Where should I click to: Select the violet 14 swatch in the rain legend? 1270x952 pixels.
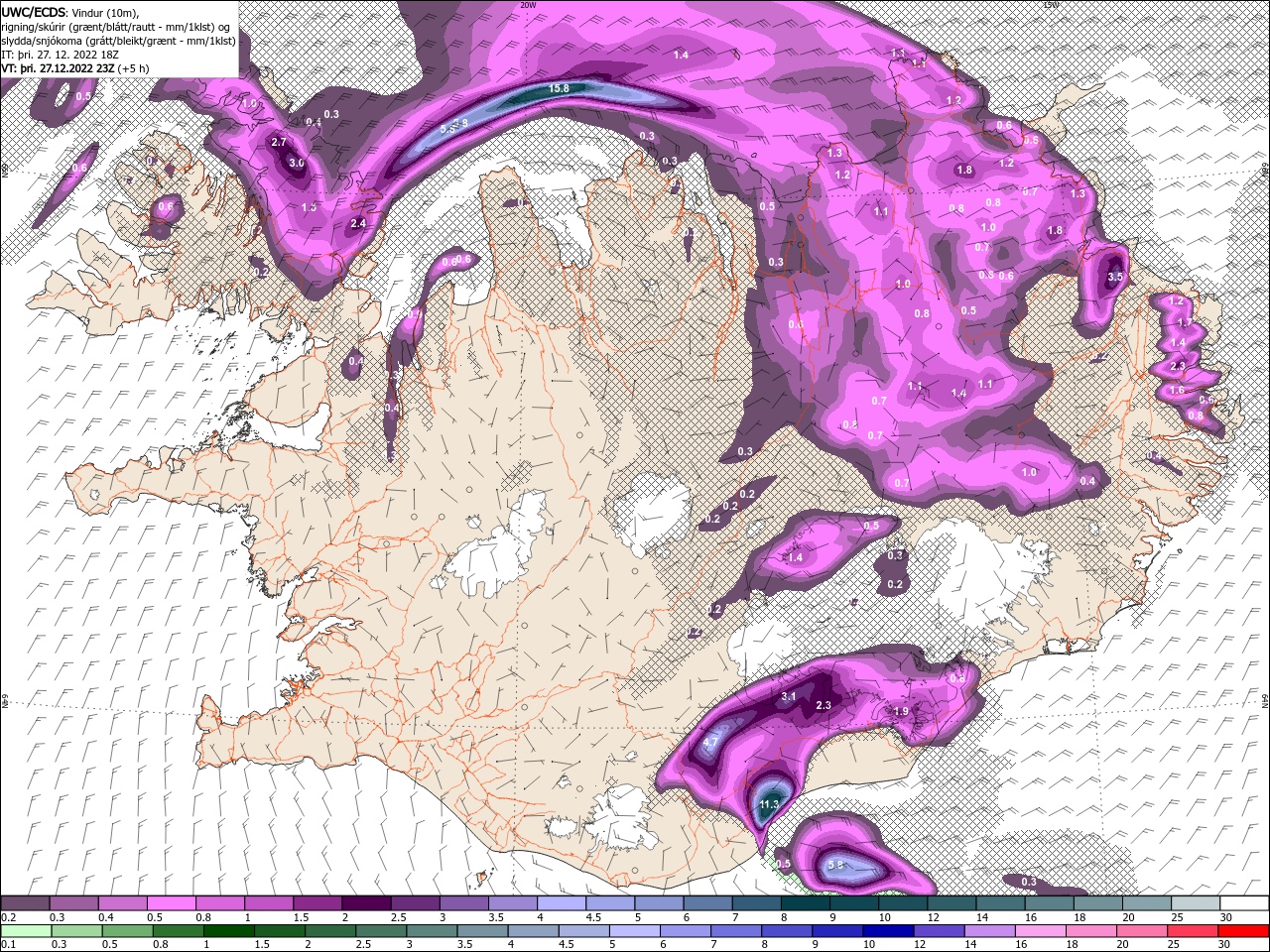989,931
